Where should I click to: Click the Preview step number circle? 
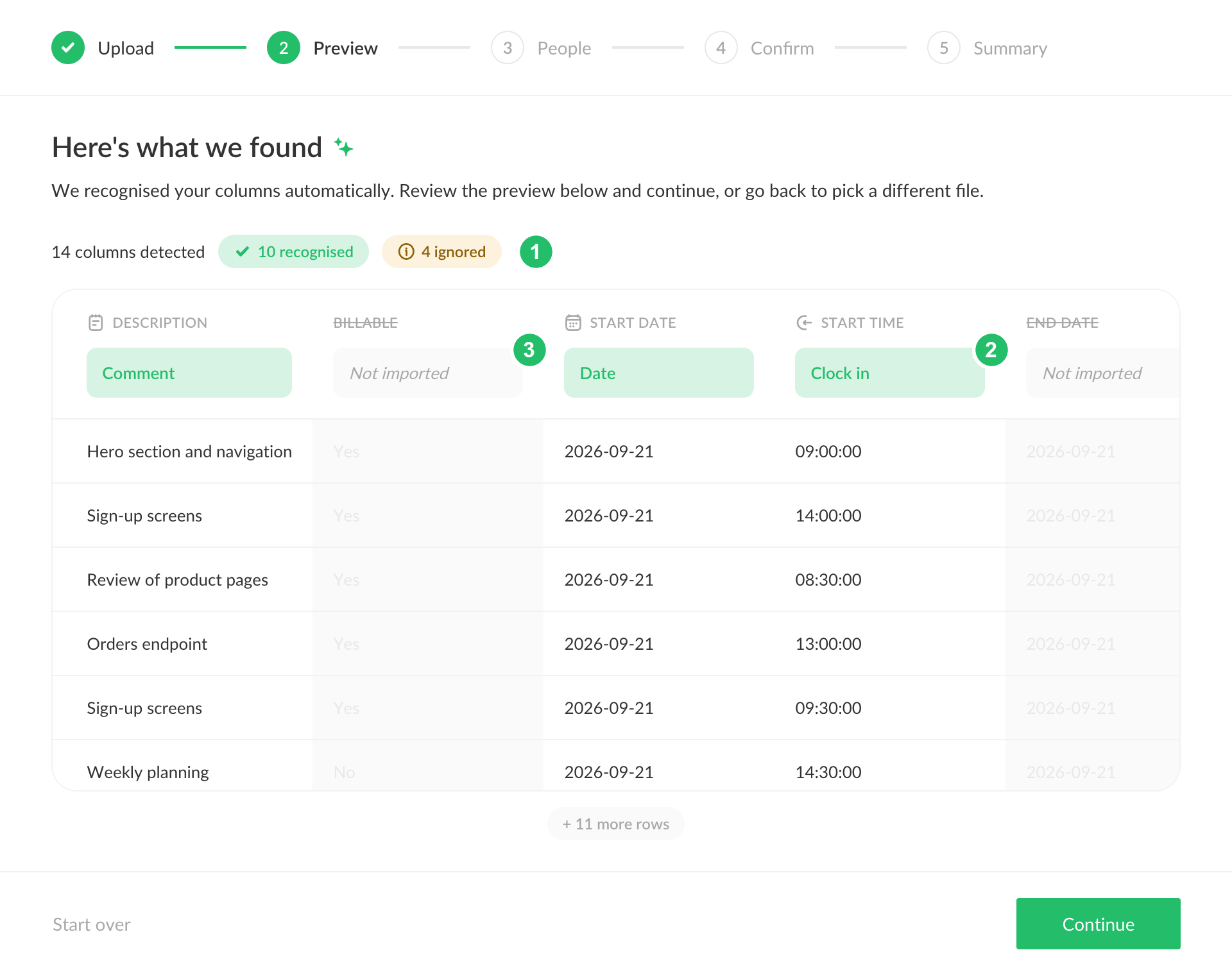point(284,47)
